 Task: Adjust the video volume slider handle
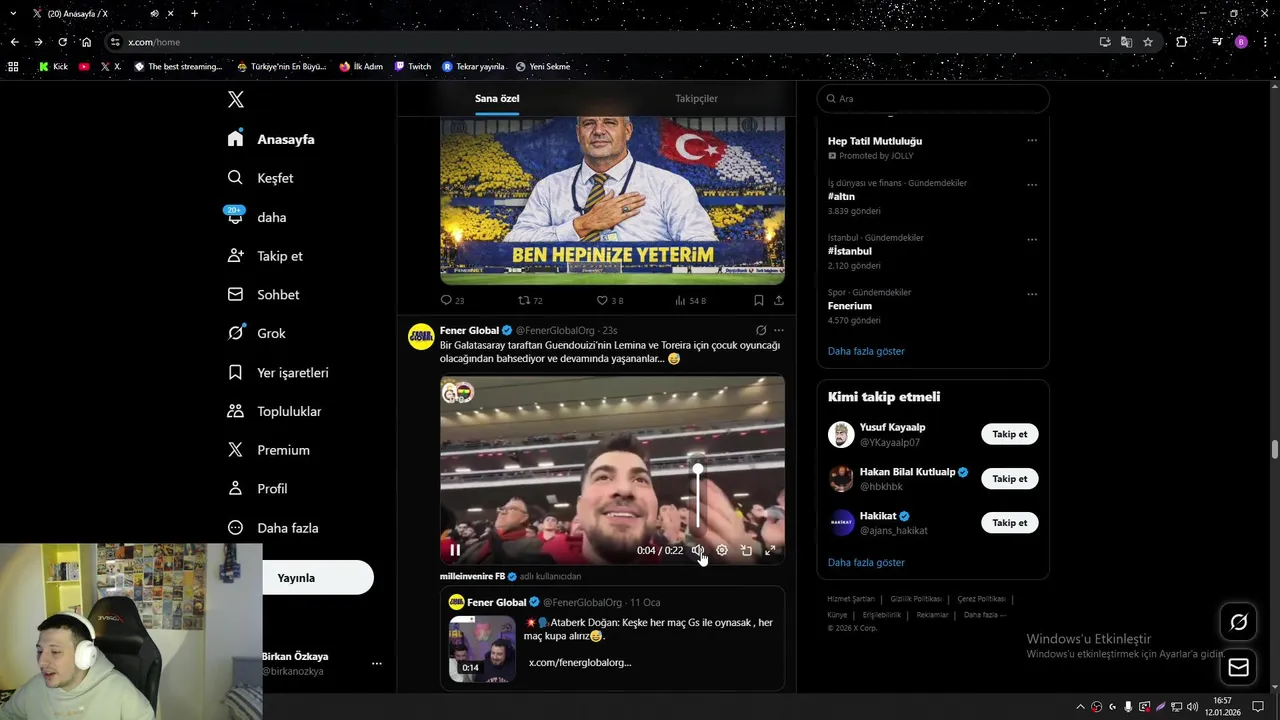click(x=698, y=469)
